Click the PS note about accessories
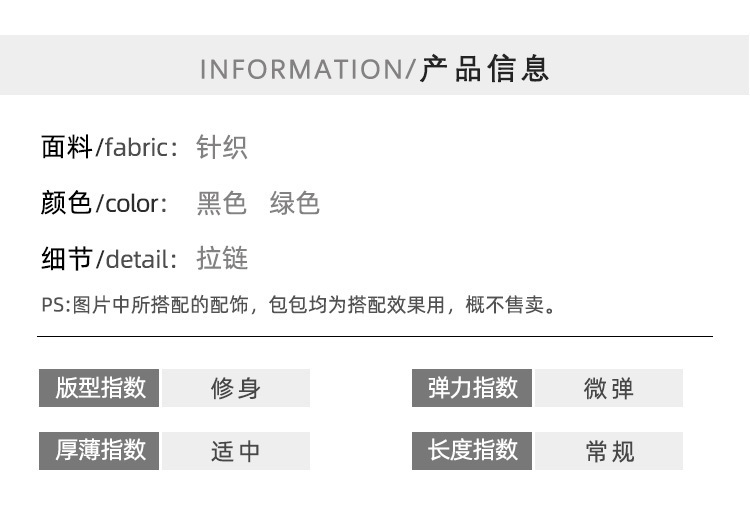This screenshot has height=515, width=750. (298, 305)
